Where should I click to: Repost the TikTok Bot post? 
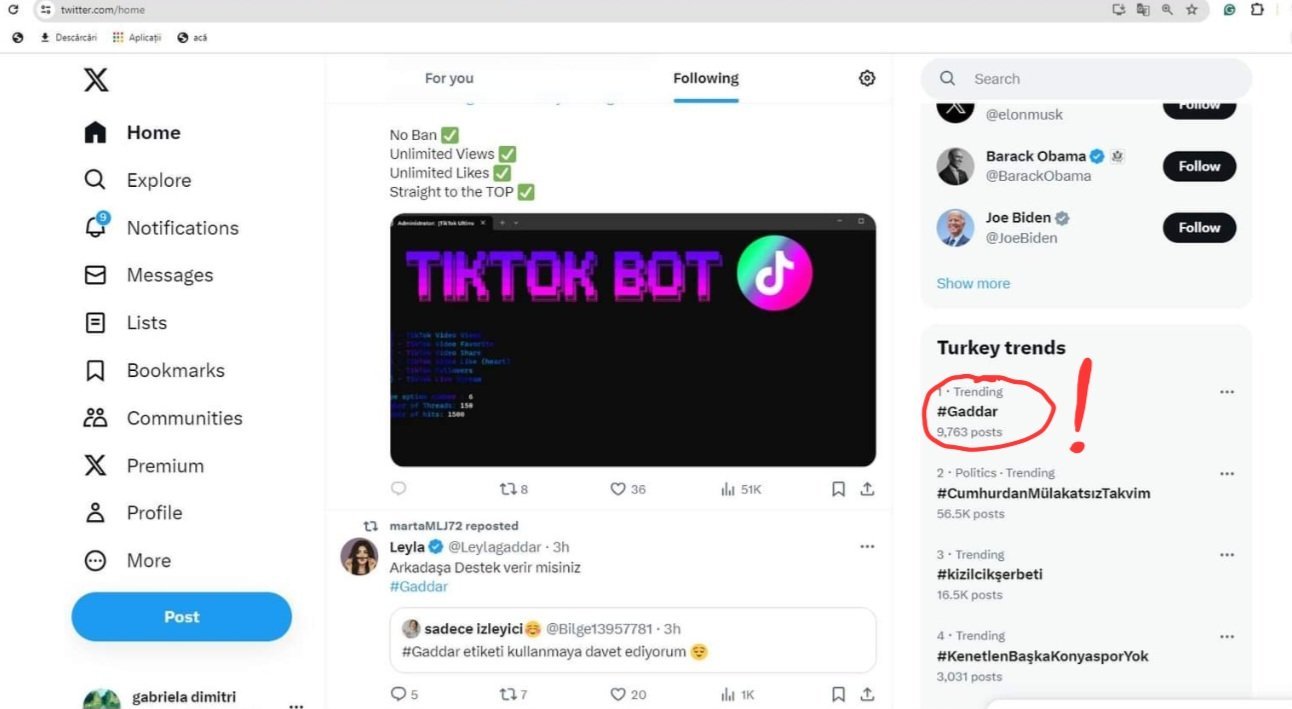[508, 489]
